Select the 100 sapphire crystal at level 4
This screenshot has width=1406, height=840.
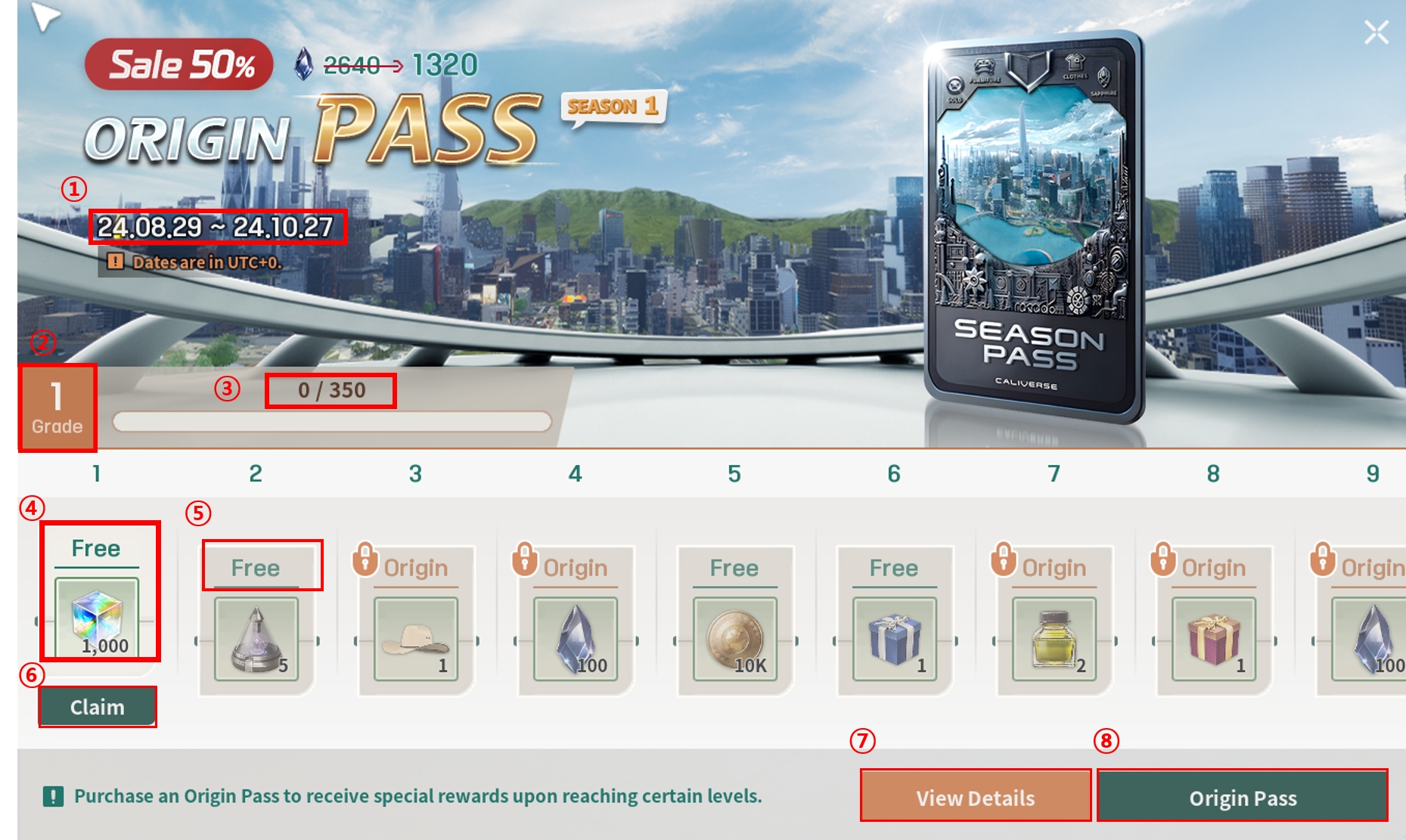[x=575, y=639]
